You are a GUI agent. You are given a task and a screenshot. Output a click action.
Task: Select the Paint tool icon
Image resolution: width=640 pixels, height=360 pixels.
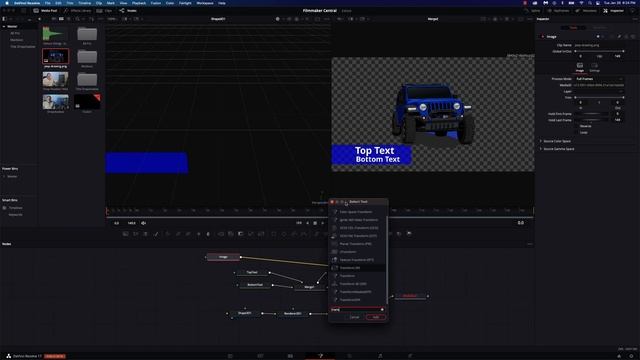coord(156,234)
